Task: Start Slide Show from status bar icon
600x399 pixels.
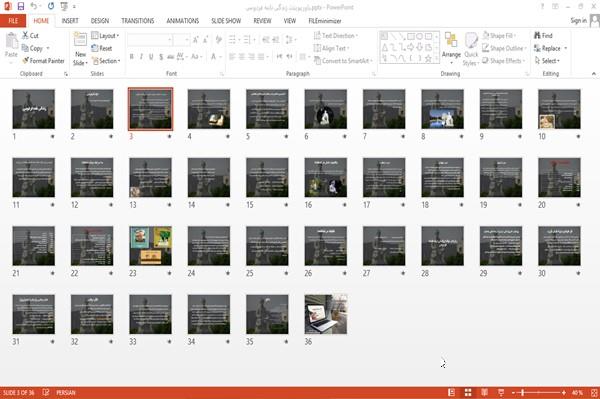Action: pyautogui.click(x=501, y=392)
